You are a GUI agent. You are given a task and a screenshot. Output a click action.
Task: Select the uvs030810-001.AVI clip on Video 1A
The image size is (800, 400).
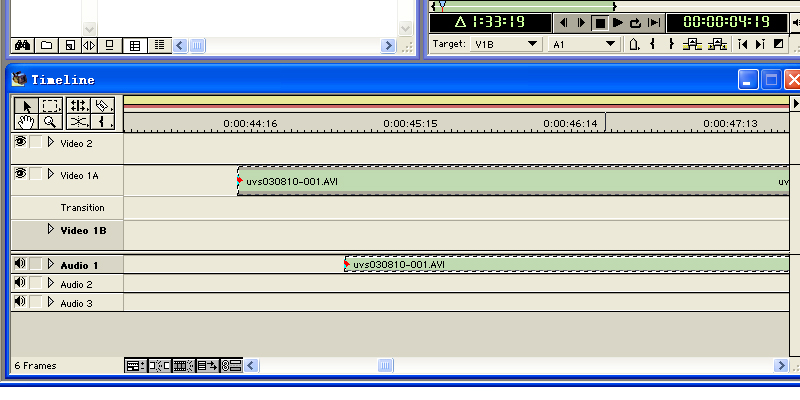coord(513,181)
